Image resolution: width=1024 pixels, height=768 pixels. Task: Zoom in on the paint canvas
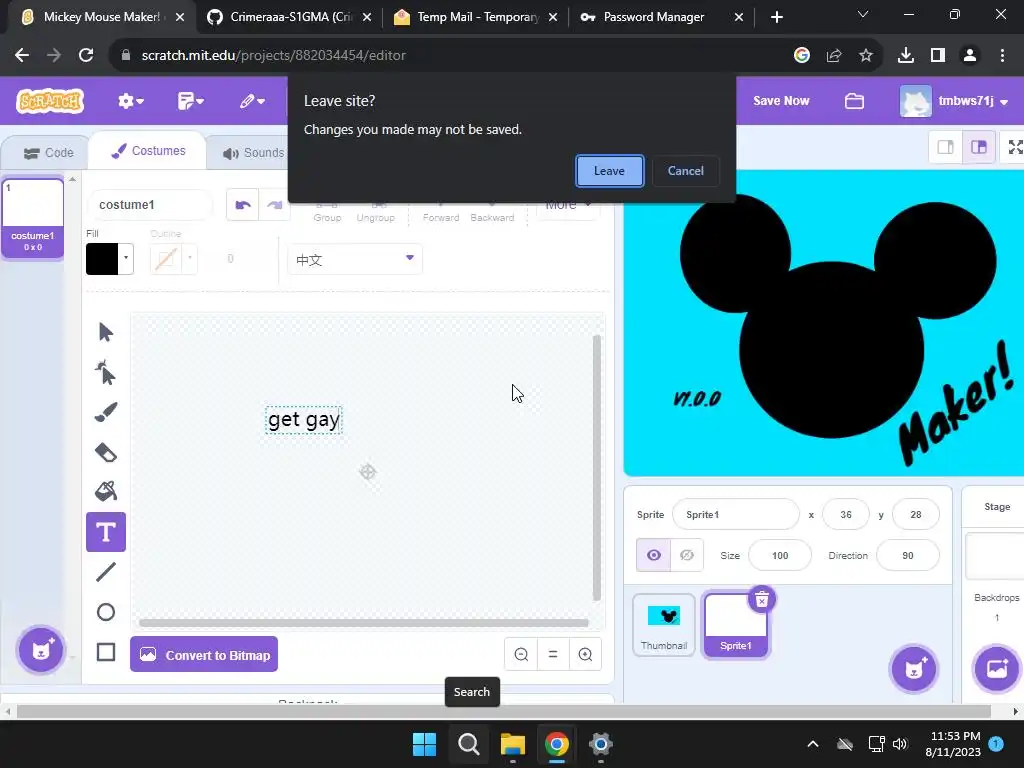pos(585,654)
